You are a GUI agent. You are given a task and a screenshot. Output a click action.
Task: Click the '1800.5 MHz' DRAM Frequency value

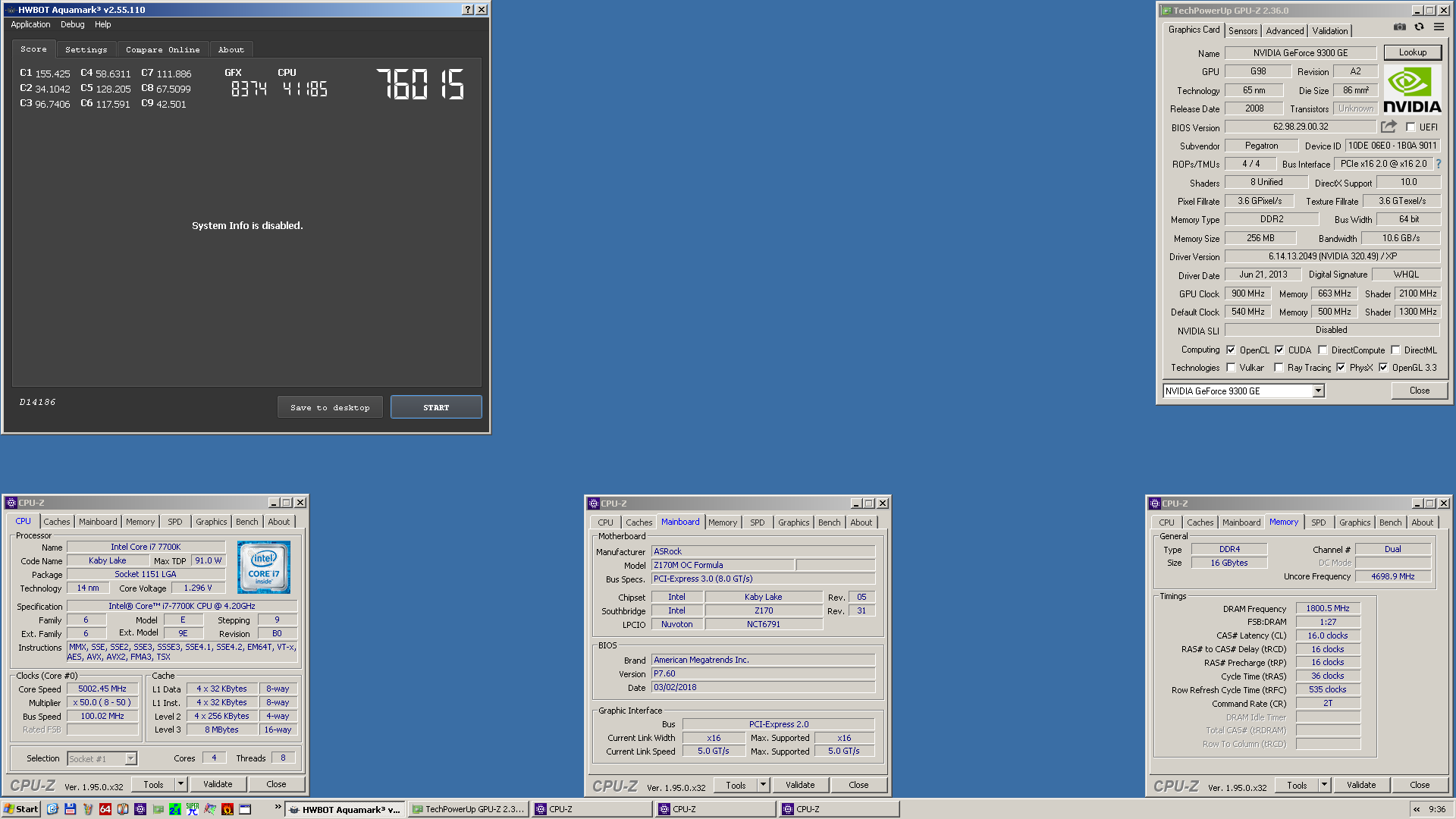pos(1328,608)
